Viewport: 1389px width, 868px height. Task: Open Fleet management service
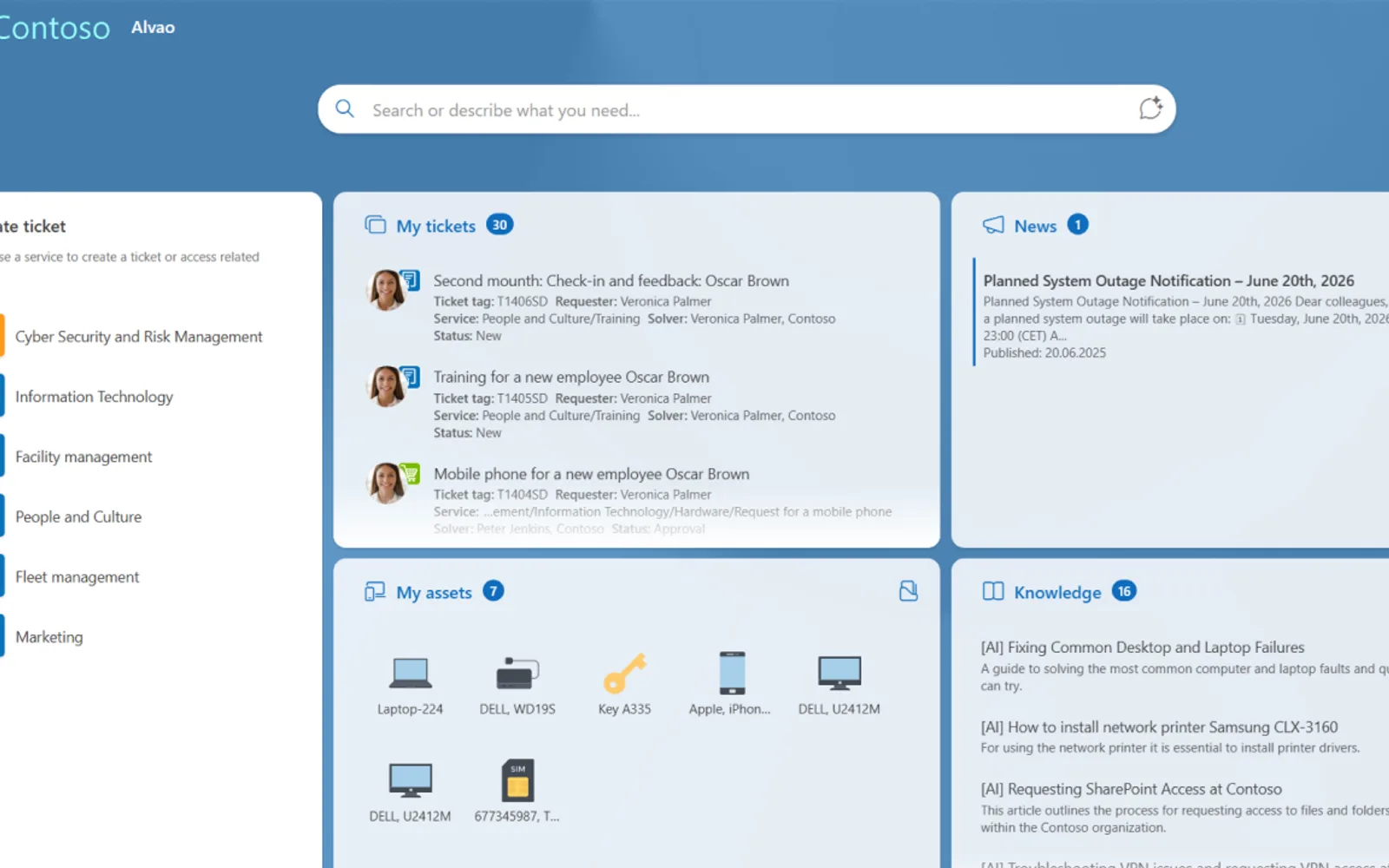77,577
